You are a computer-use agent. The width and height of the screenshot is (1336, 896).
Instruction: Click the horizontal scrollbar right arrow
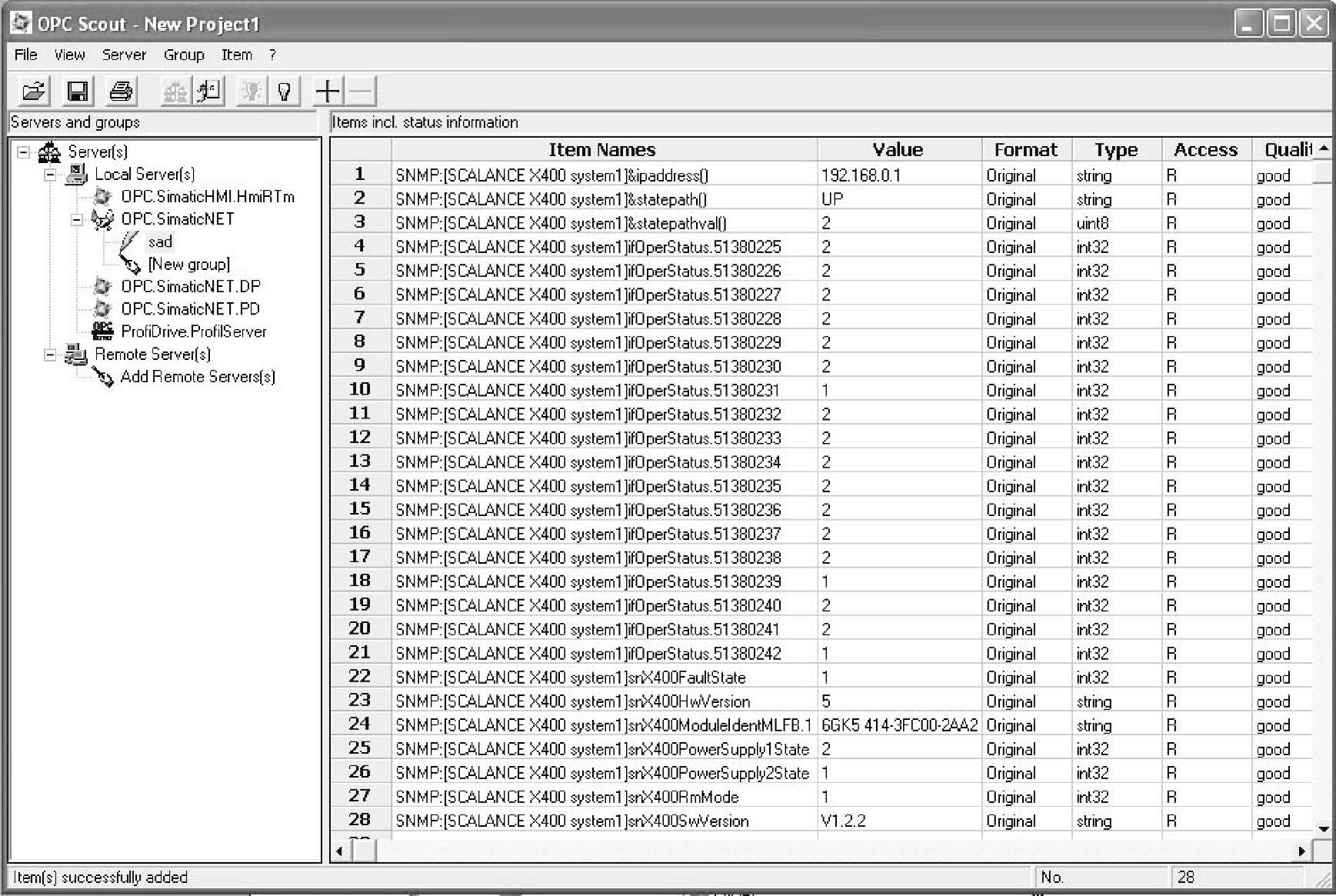pyautogui.click(x=1302, y=851)
